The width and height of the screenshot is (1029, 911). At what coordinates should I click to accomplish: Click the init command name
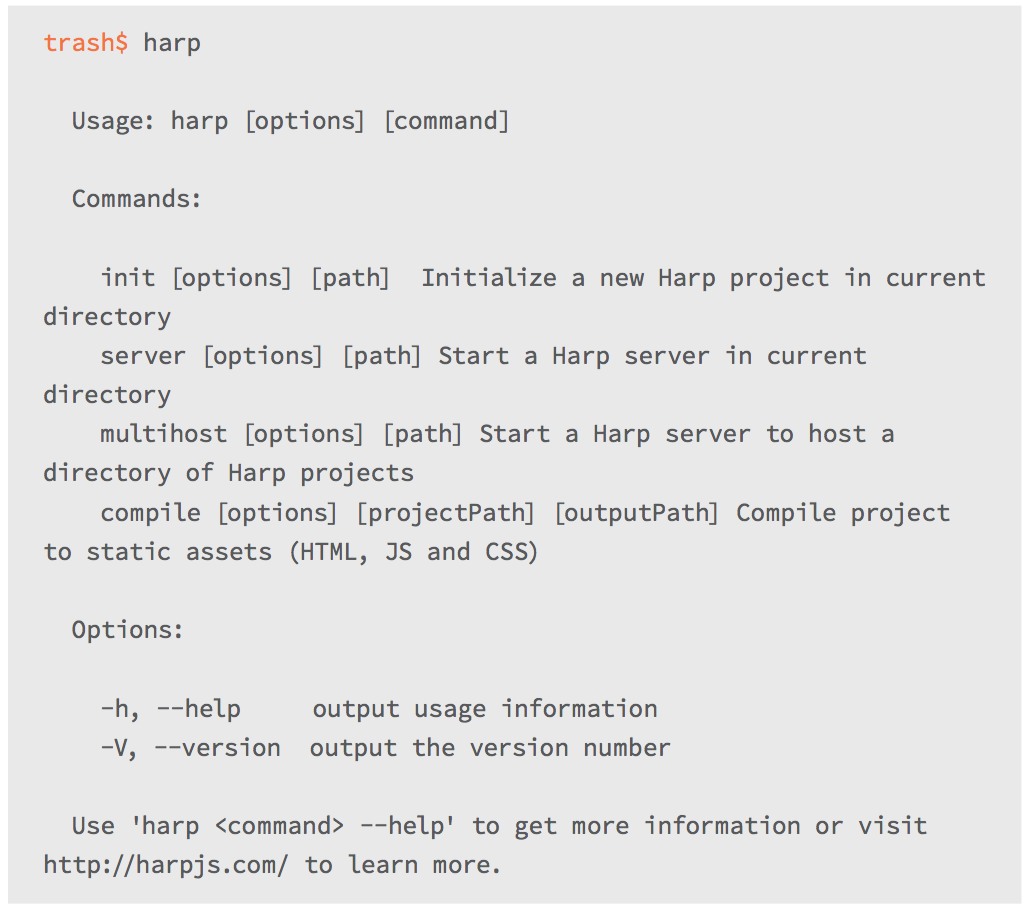click(x=128, y=278)
